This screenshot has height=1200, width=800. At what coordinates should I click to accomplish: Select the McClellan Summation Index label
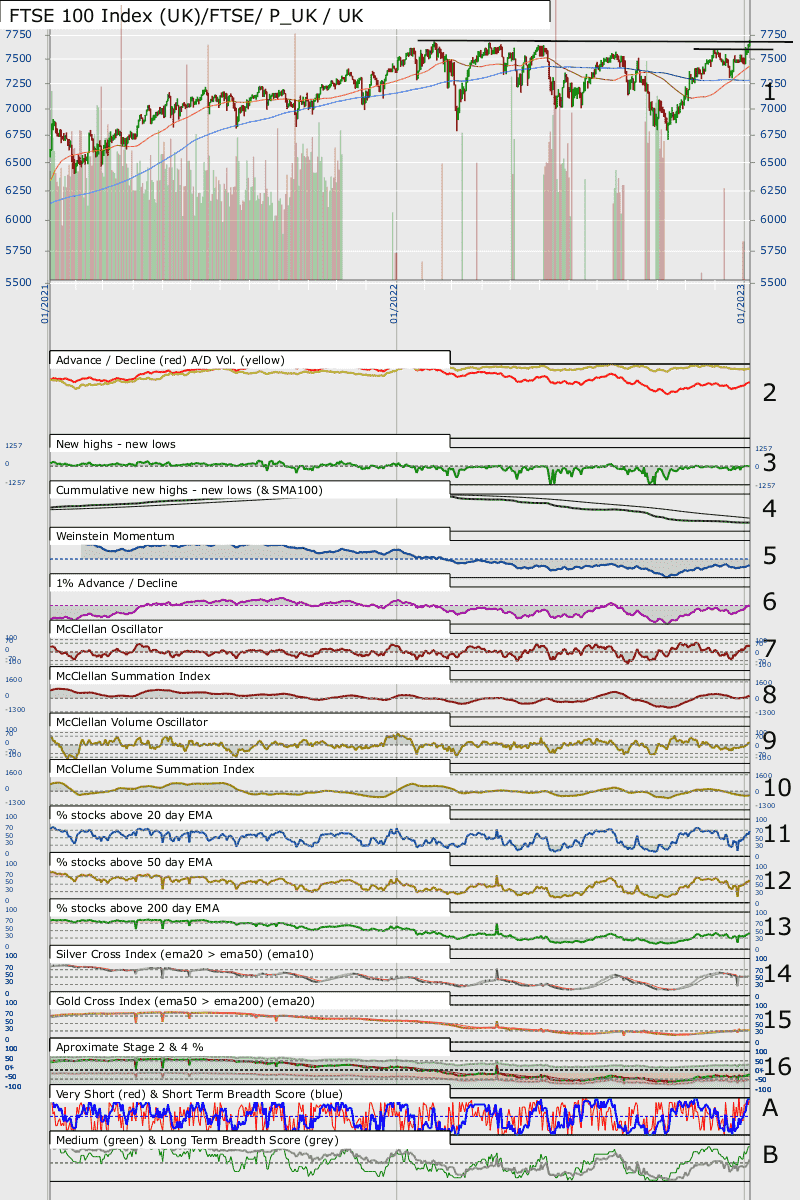click(x=133, y=676)
